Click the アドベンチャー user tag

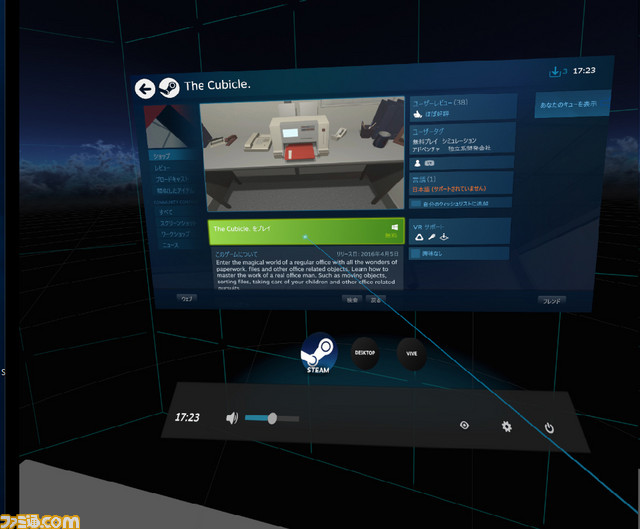[427, 149]
